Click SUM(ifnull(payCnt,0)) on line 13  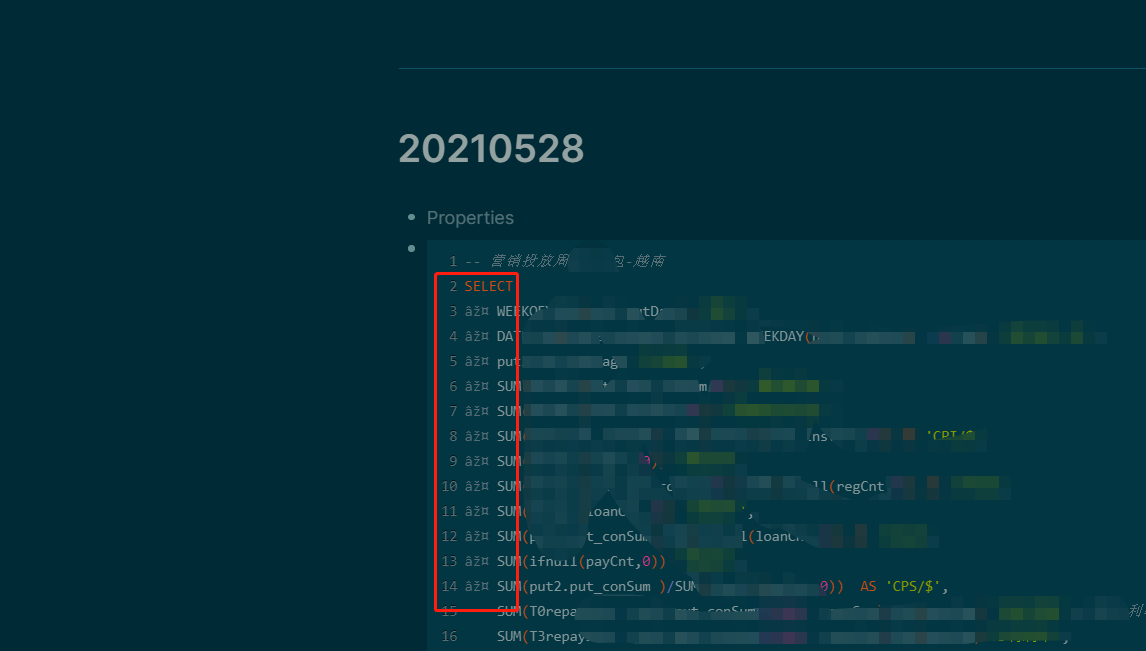(x=581, y=561)
